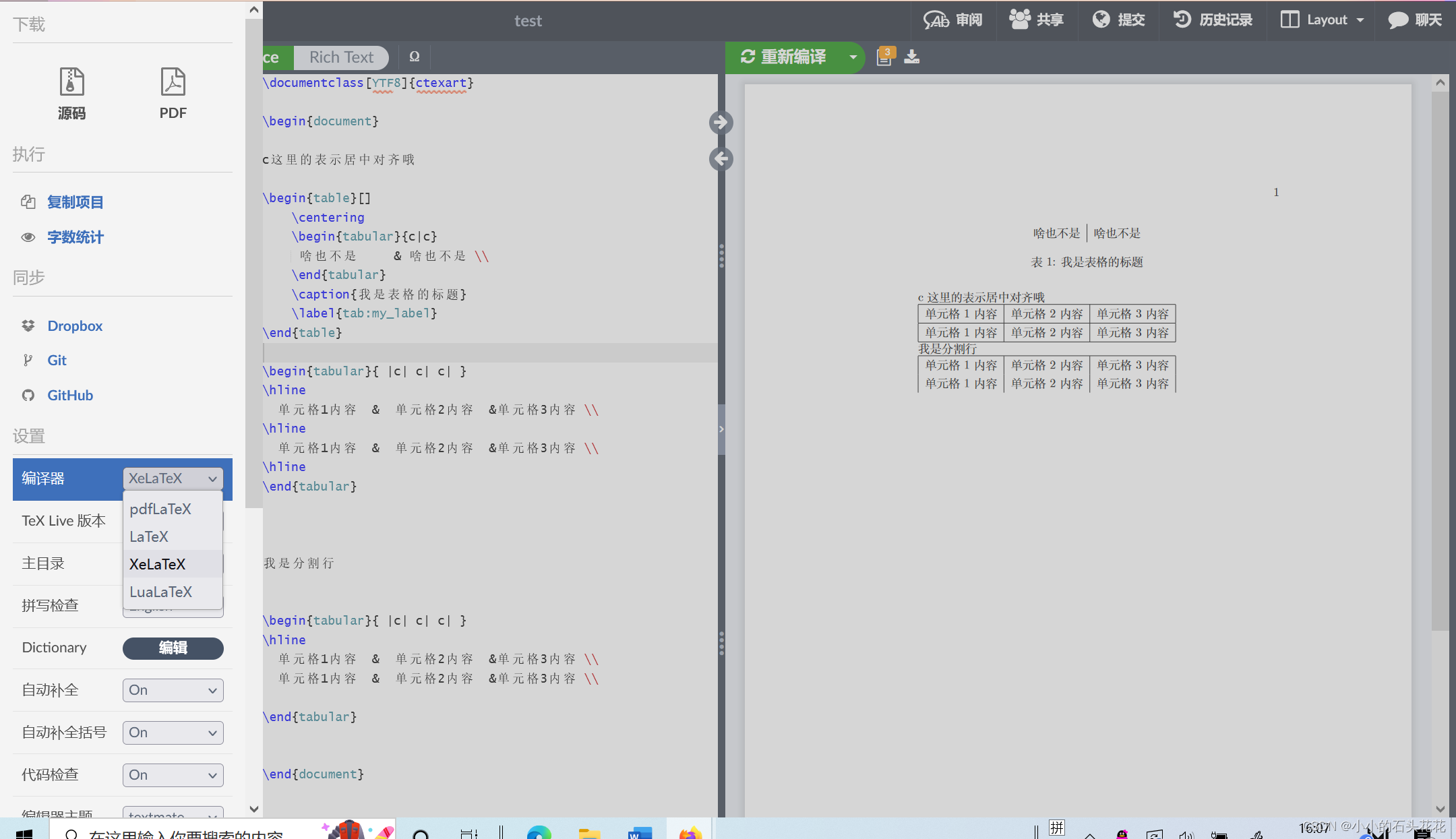Switch to Rich Text tab
This screenshot has height=839, width=1456.
coord(341,57)
